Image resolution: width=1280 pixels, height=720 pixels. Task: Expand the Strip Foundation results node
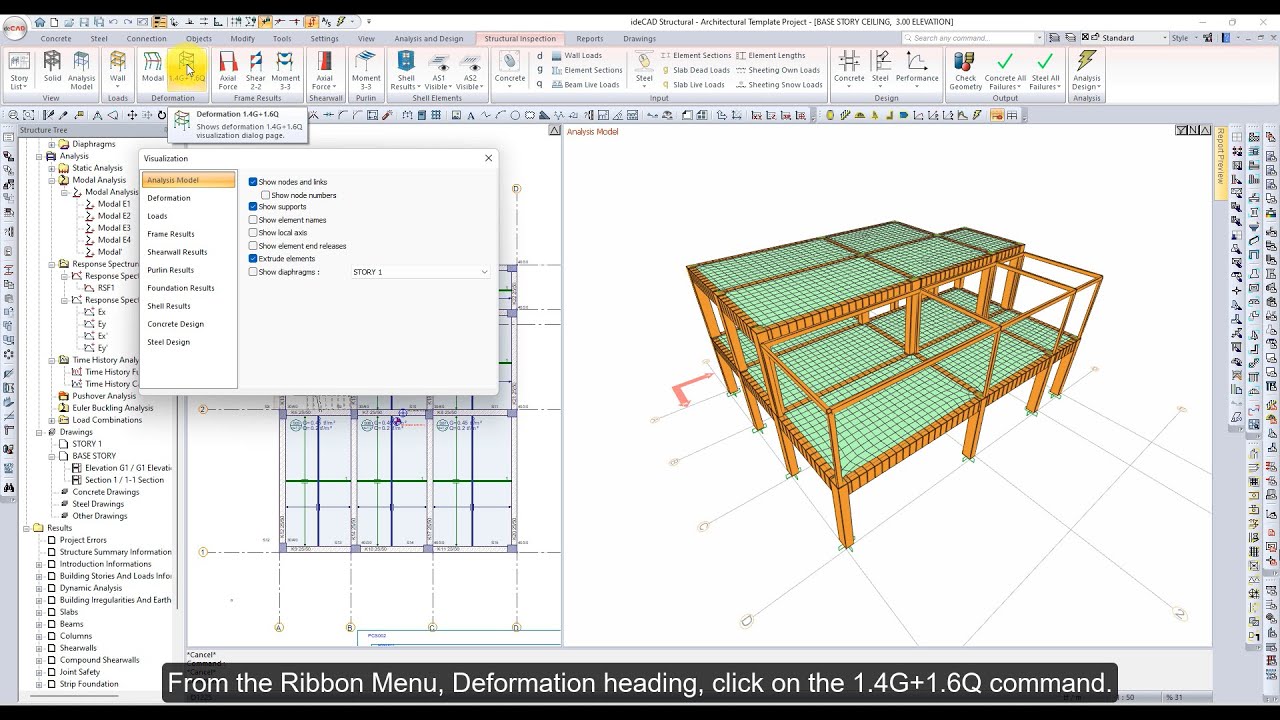click(x=39, y=684)
